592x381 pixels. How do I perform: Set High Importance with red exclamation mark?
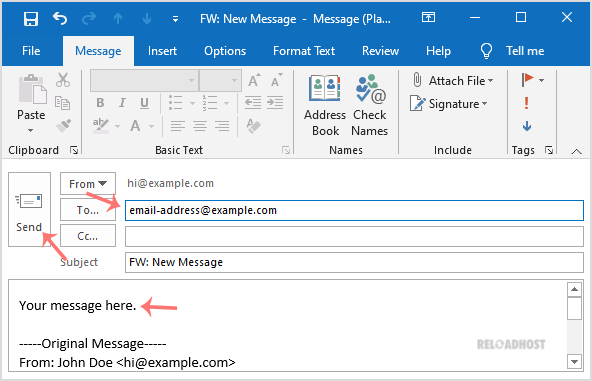tap(526, 103)
